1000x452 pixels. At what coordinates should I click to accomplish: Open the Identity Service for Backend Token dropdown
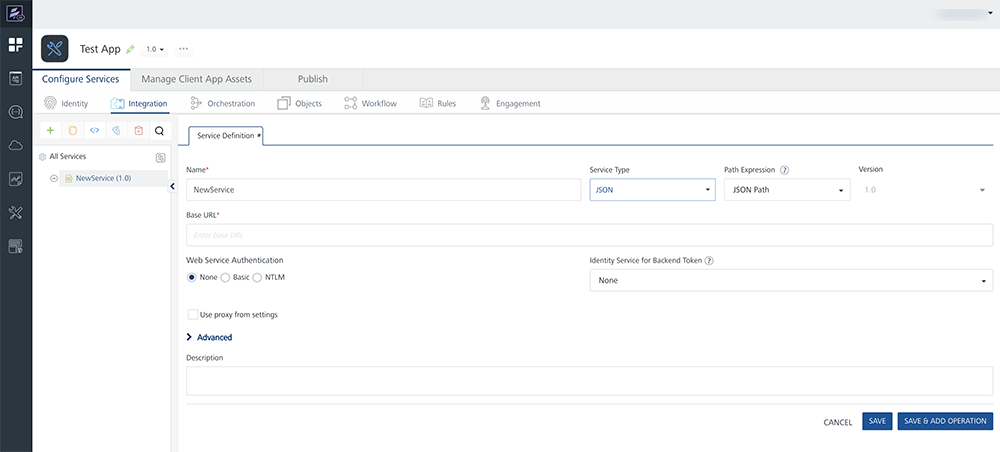coord(790,281)
